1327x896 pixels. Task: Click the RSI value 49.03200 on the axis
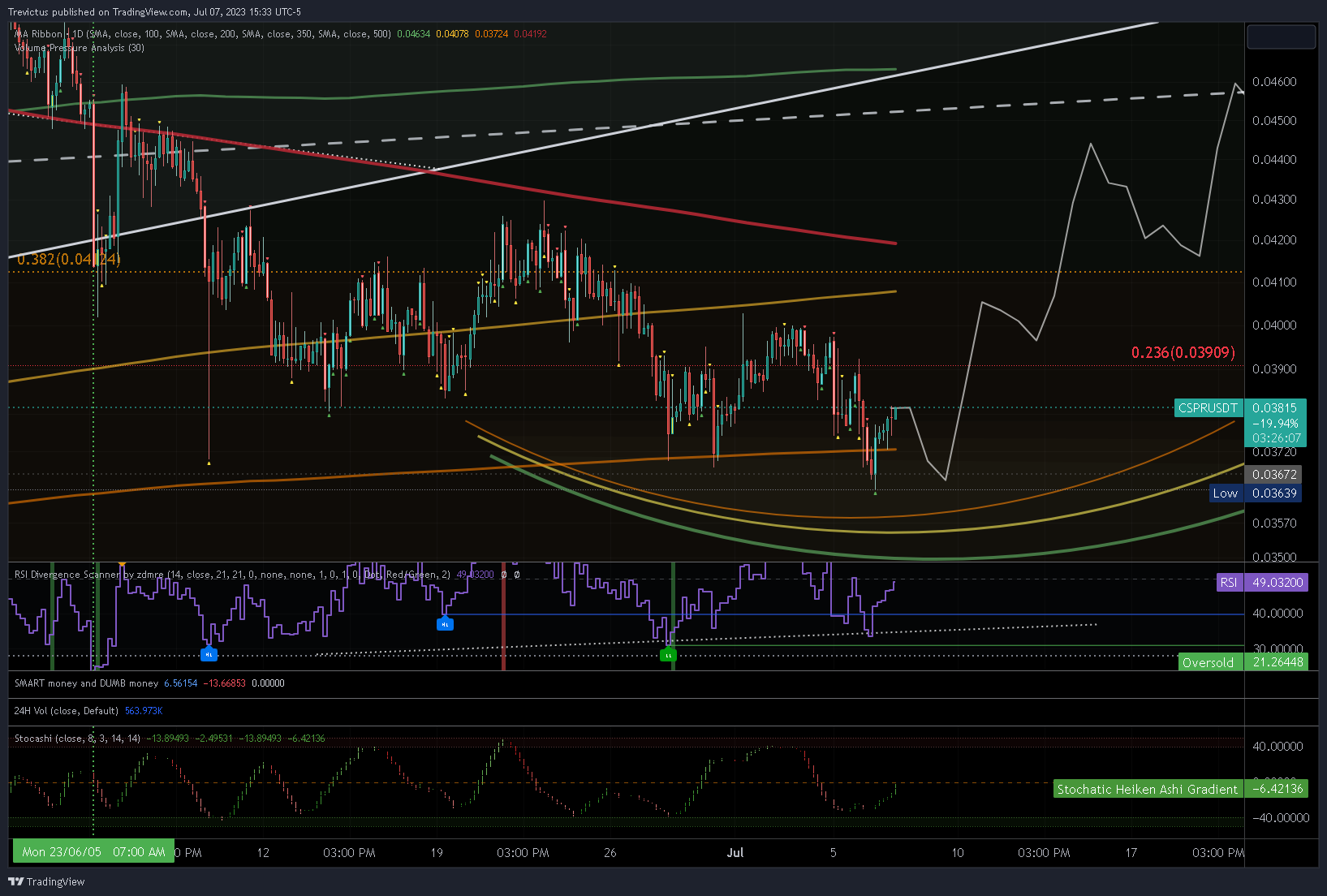[1277, 583]
